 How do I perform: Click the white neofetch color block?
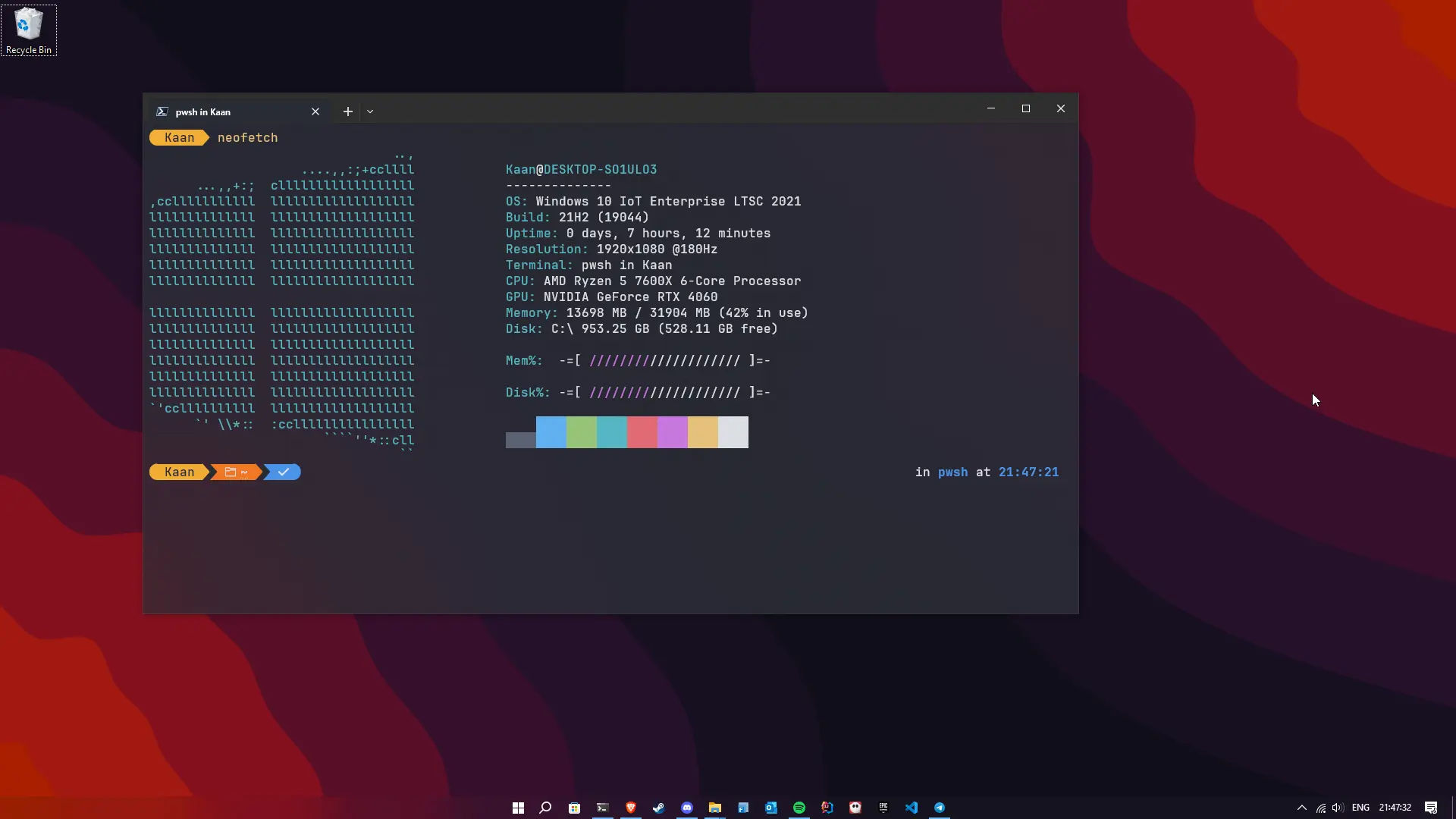(733, 432)
